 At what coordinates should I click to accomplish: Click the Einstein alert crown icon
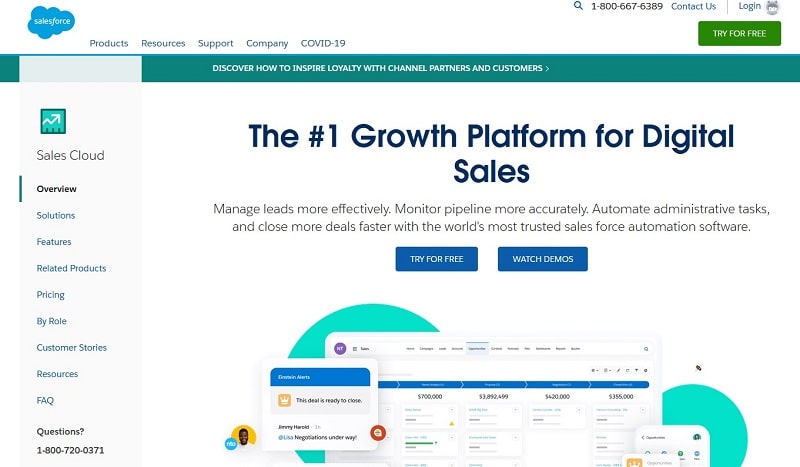(x=284, y=400)
